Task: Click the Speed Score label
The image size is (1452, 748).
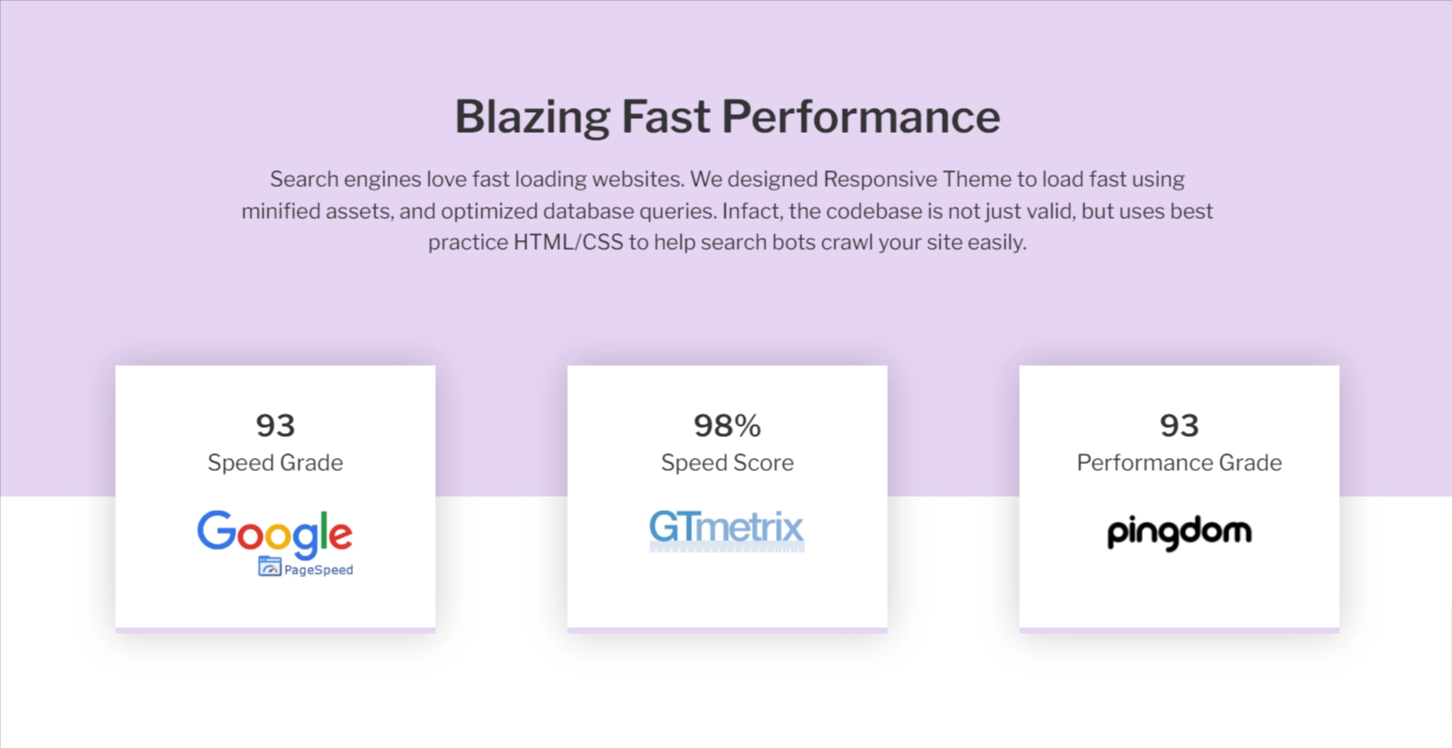Action: pos(727,462)
